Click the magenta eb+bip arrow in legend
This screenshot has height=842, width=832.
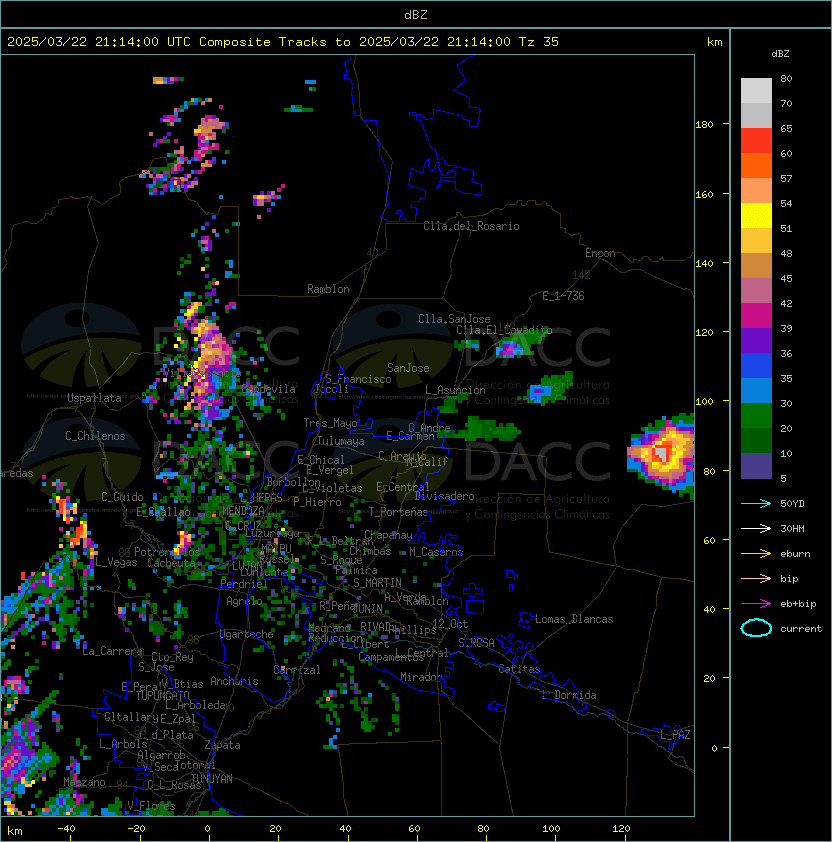pyautogui.click(x=756, y=604)
